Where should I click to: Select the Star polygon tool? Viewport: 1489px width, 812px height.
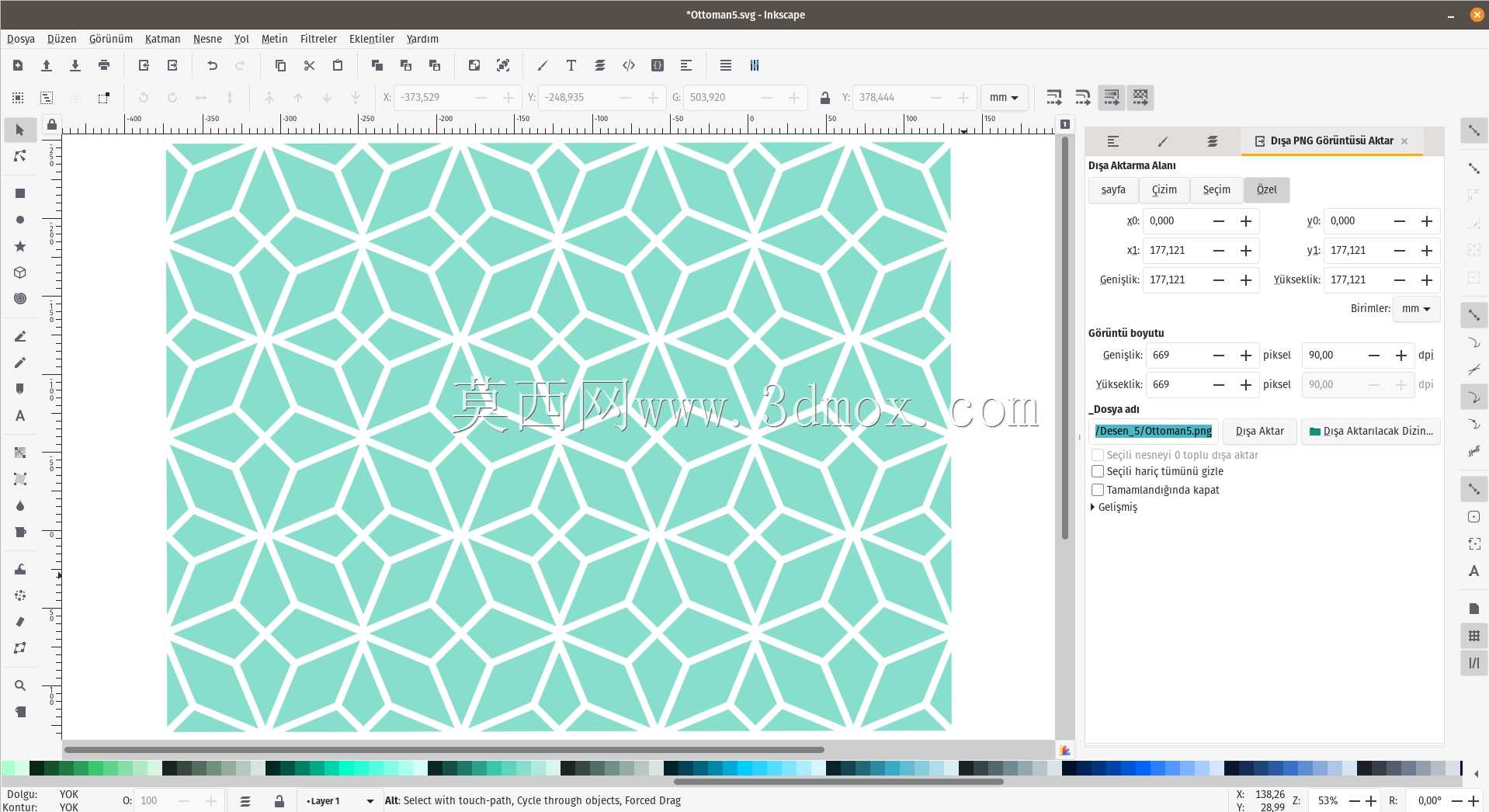click(20, 246)
